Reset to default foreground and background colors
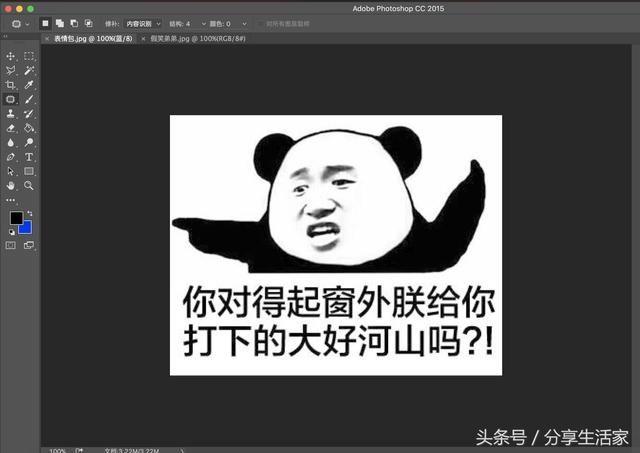The image size is (640, 453). click(12, 232)
